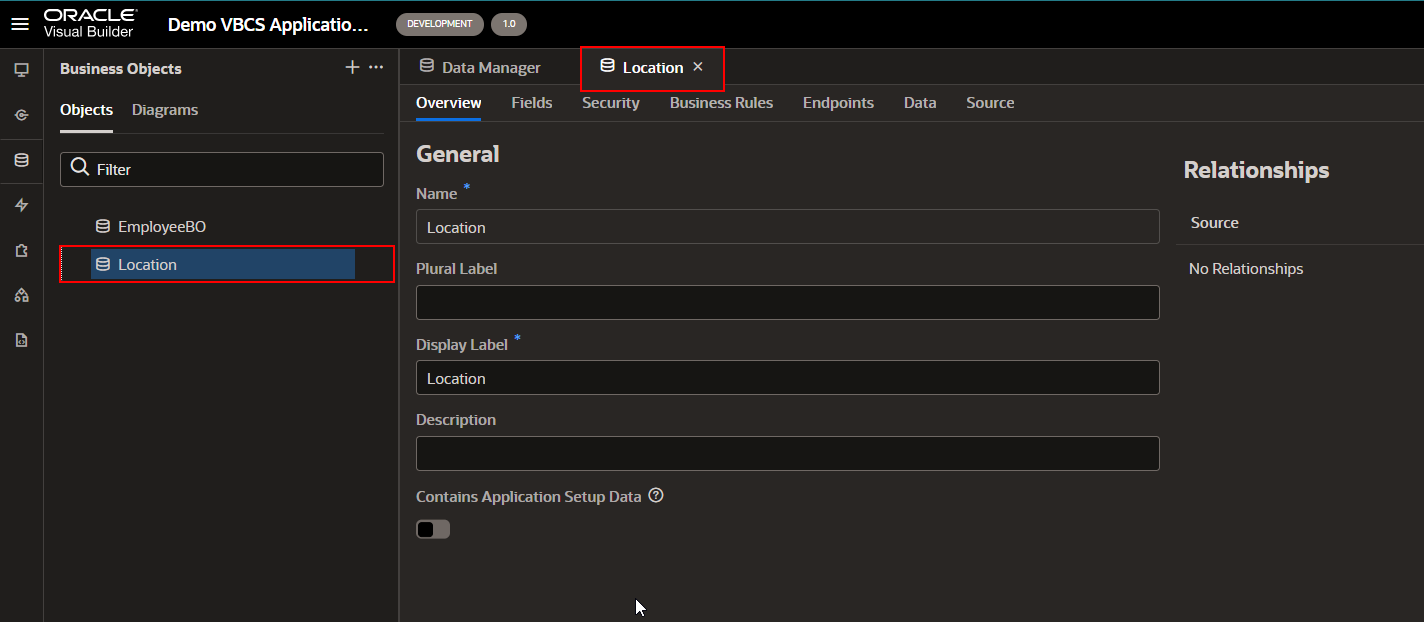This screenshot has width=1424, height=622.
Task: Open Business Objects database icon in sidebar
Action: [x=21, y=160]
